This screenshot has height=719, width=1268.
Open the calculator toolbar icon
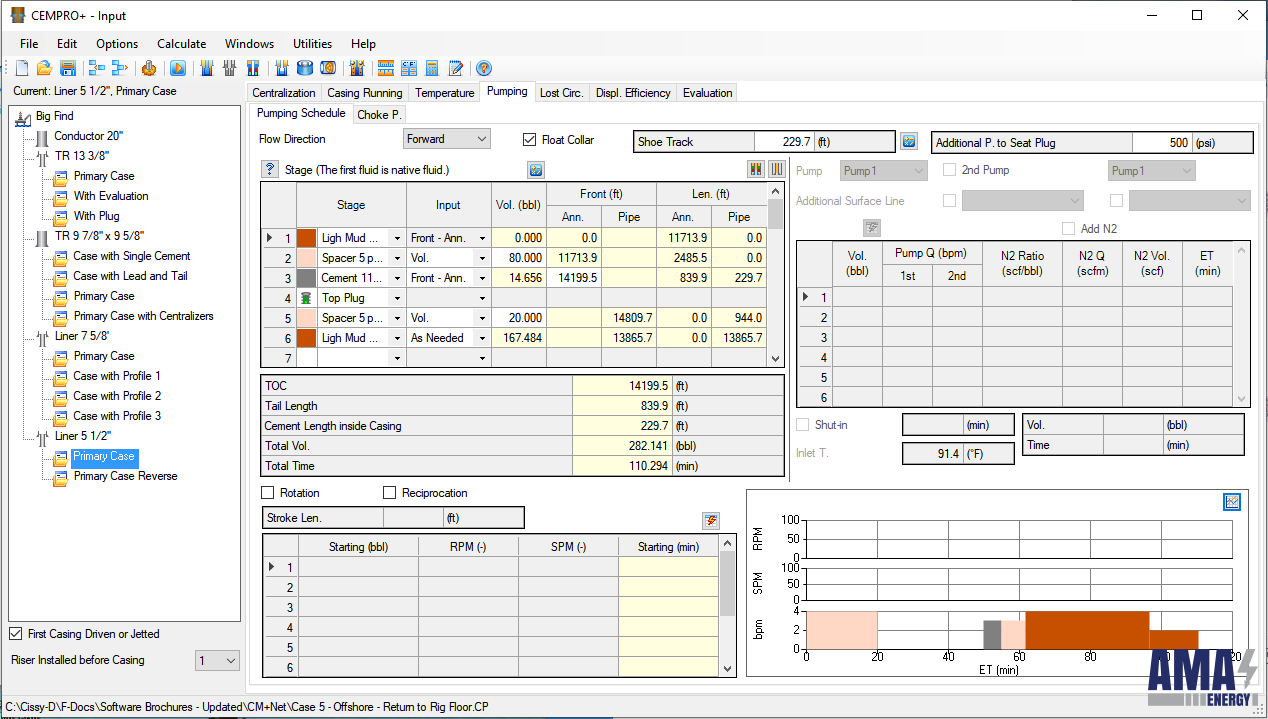tap(432, 68)
